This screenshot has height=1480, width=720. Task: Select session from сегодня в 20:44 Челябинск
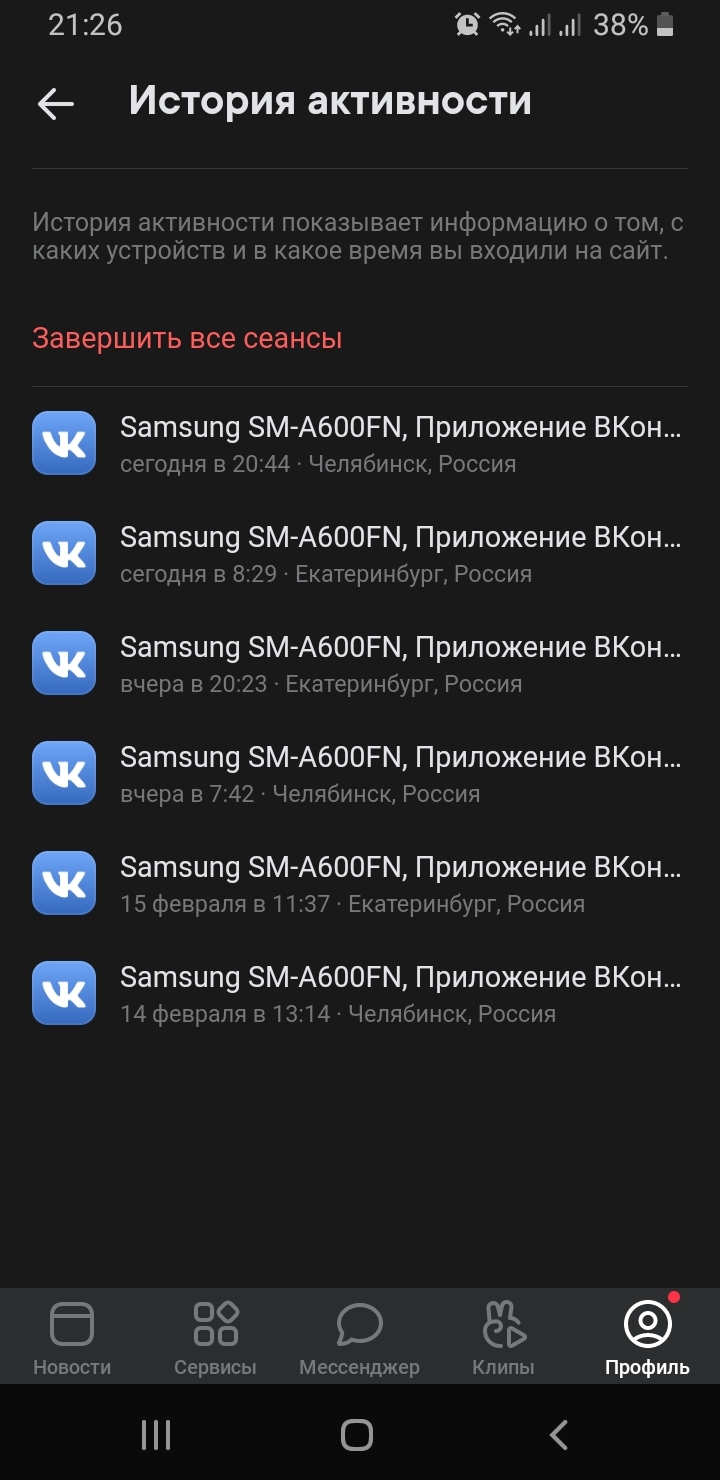click(x=360, y=443)
